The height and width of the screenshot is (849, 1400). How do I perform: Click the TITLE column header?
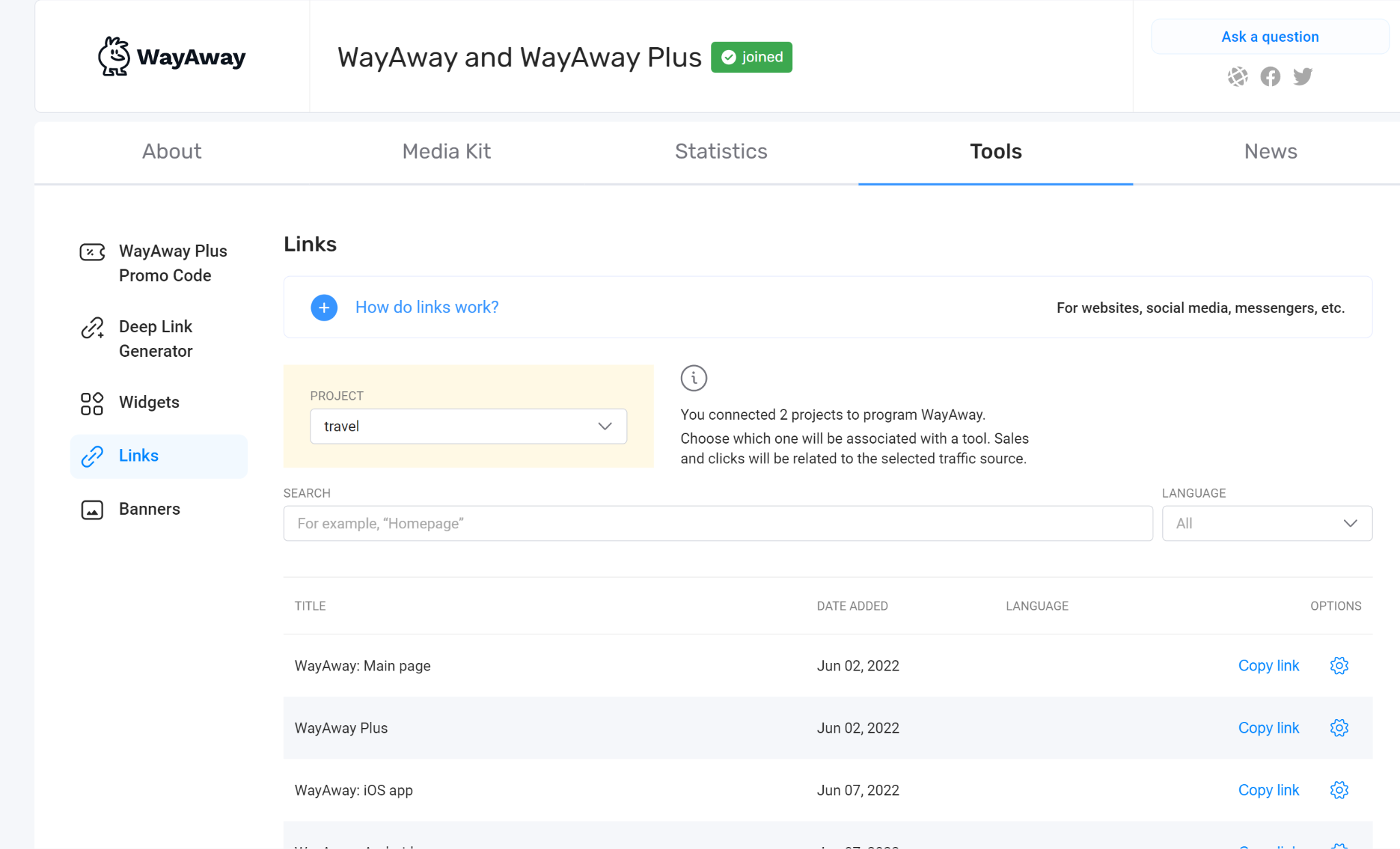(x=310, y=606)
